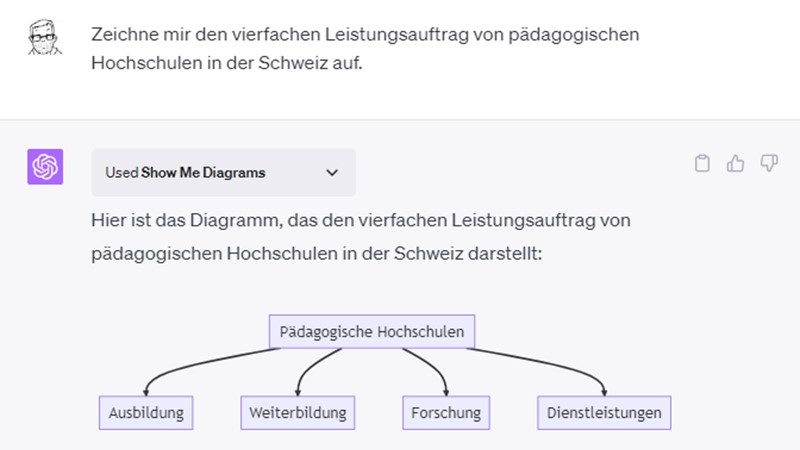Copy the response with the clipboard icon
800x450 pixels.
click(702, 163)
